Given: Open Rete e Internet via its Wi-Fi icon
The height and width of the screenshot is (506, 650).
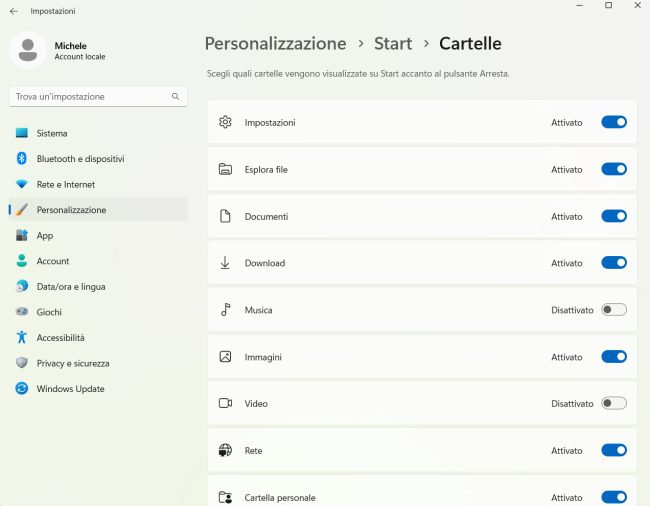Looking at the screenshot, I should click(x=21, y=184).
